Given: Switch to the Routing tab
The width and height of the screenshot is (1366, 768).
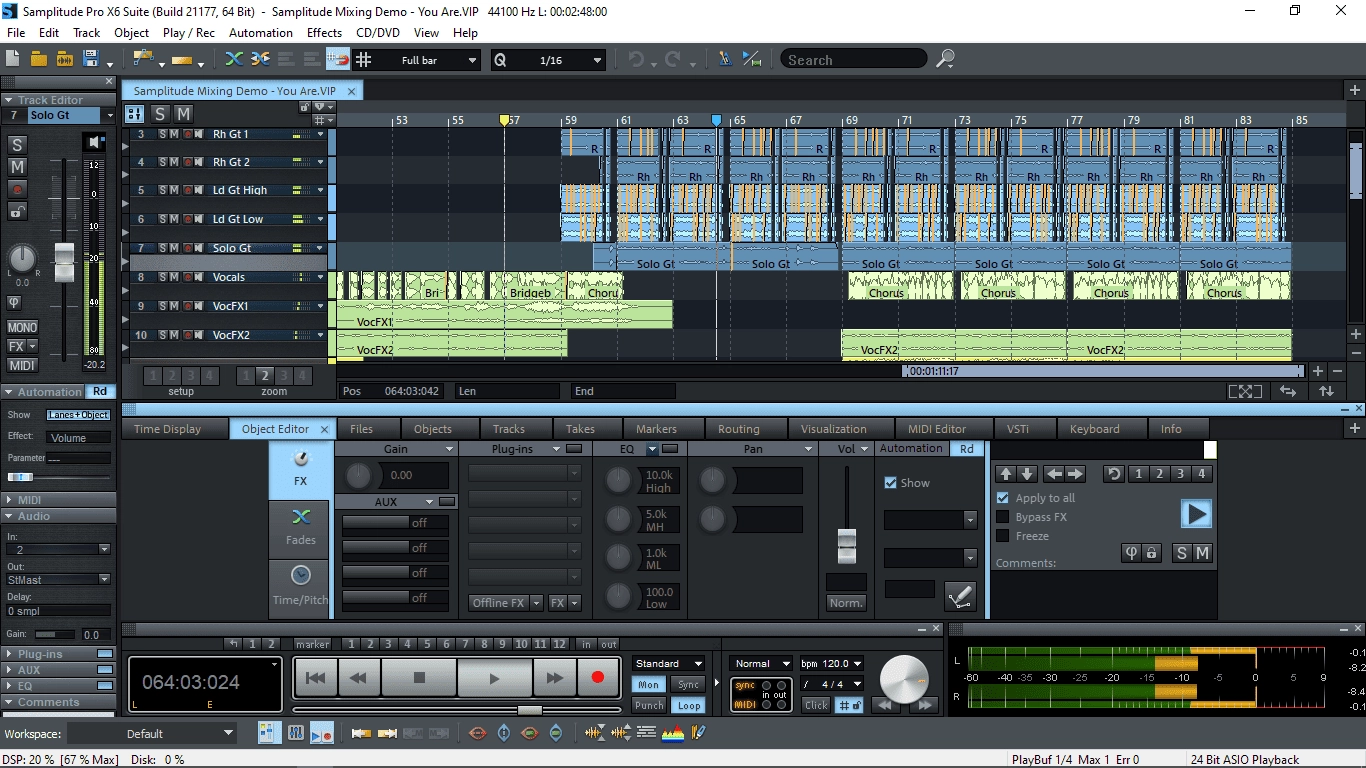Looking at the screenshot, I should 738,429.
